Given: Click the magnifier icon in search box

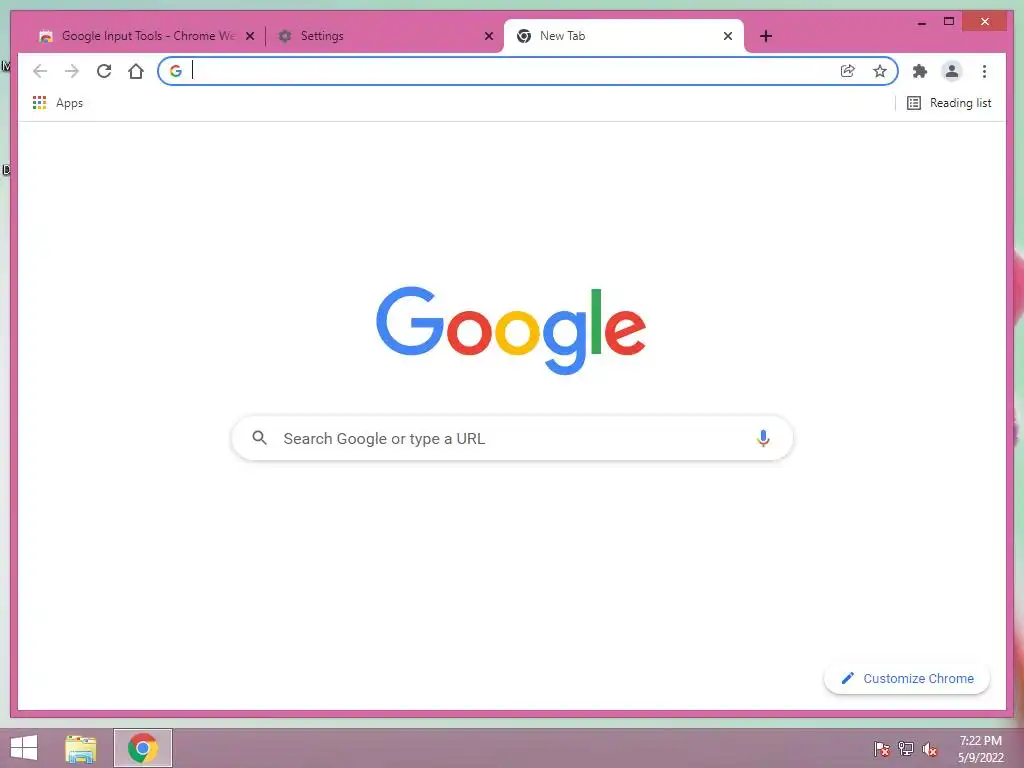Looking at the screenshot, I should coord(259,438).
